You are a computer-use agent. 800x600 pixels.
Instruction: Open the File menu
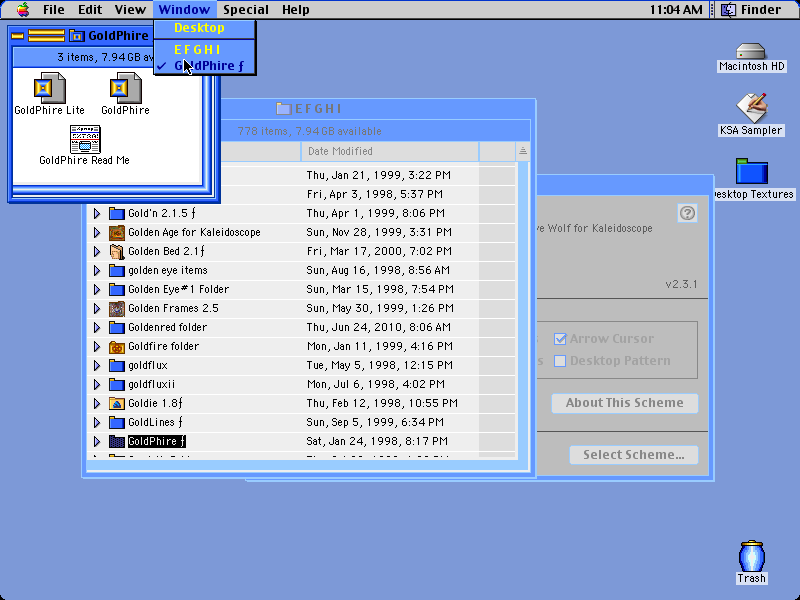pos(54,10)
